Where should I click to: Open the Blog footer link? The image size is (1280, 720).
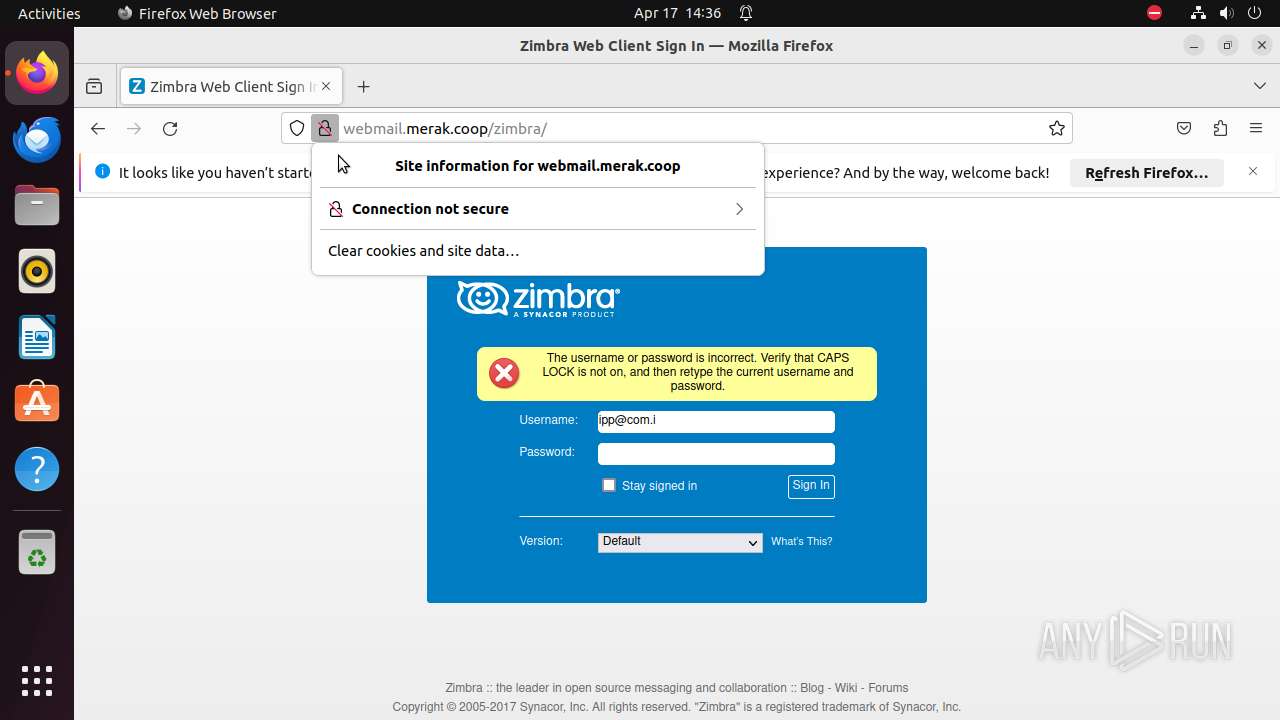[812, 688]
